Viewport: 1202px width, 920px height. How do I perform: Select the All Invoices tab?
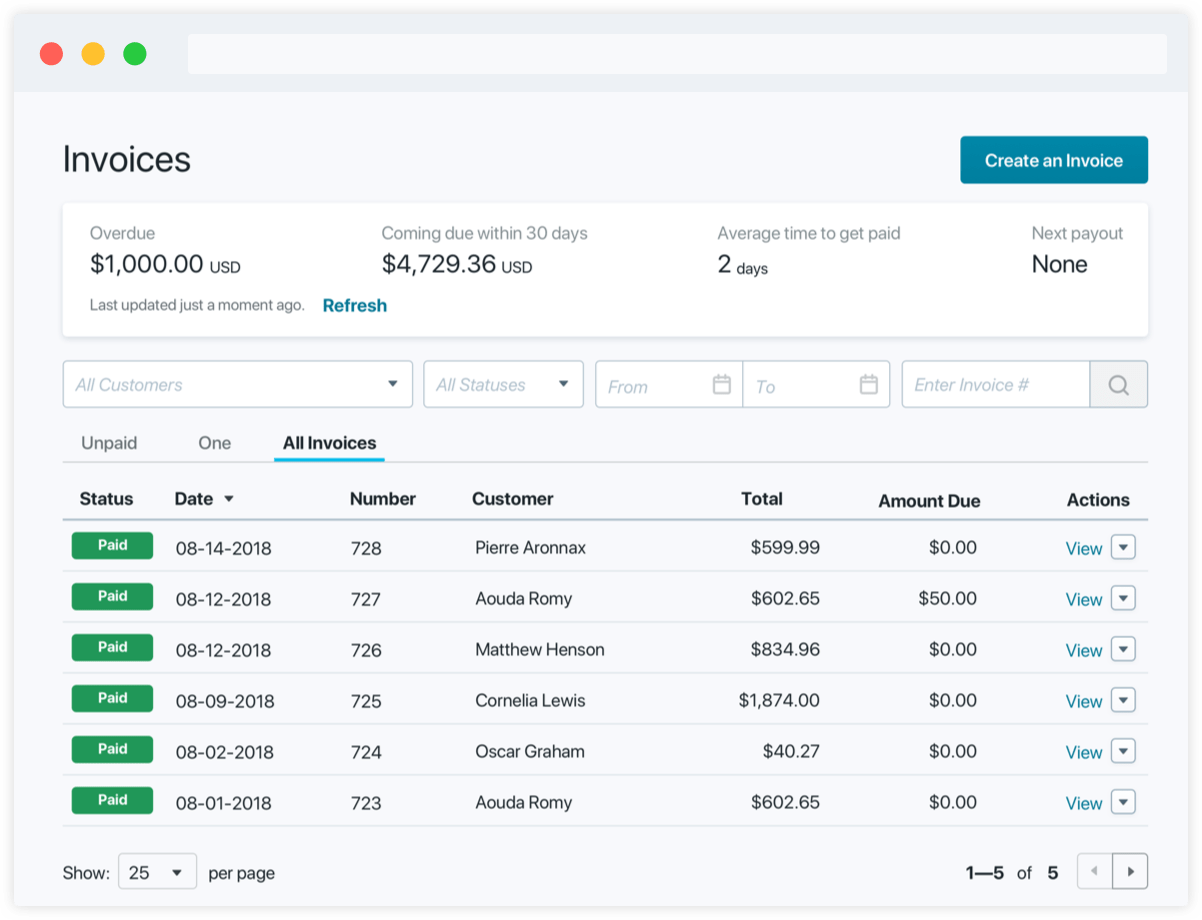point(329,443)
